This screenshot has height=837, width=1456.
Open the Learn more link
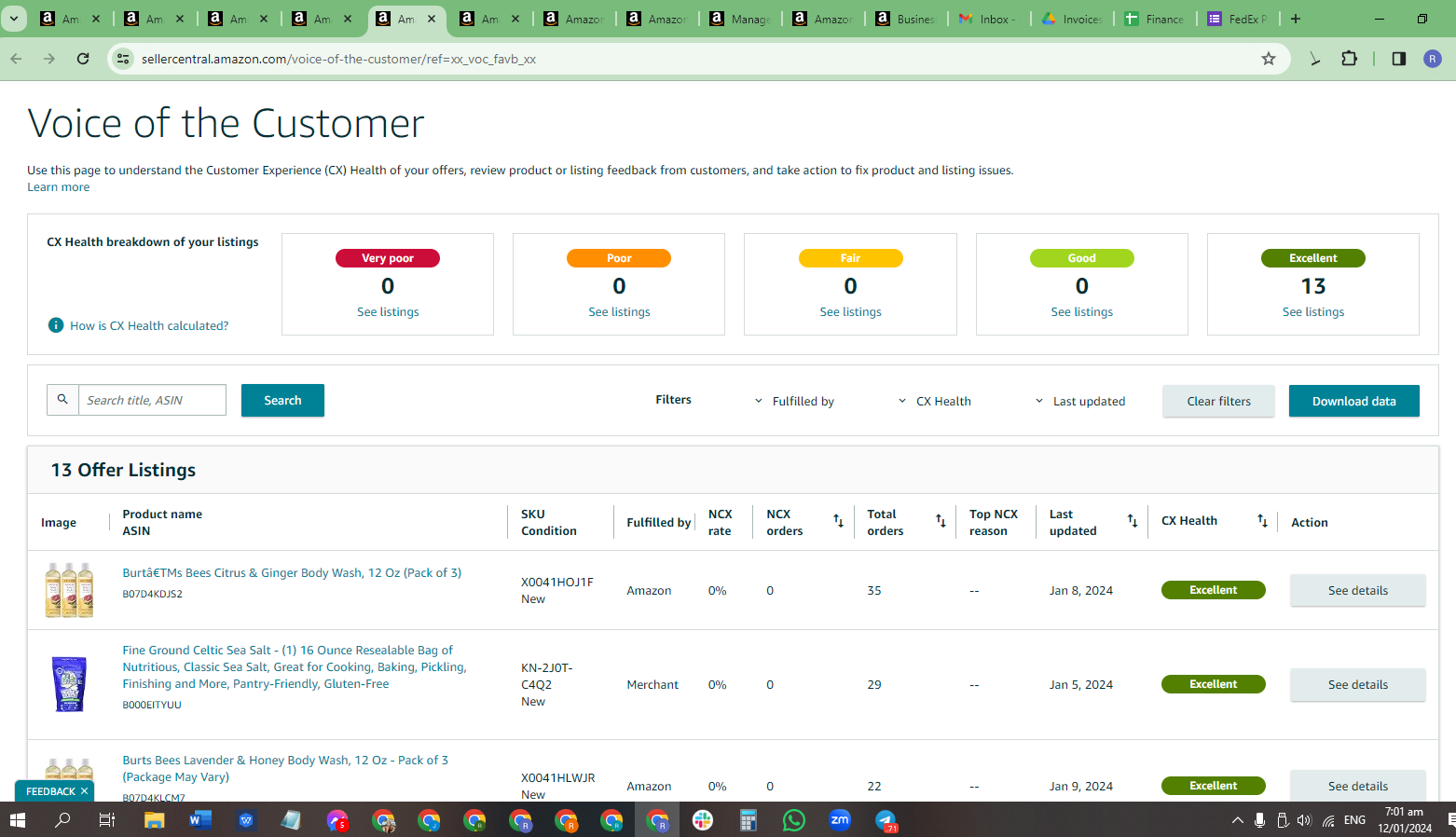pyautogui.click(x=59, y=187)
